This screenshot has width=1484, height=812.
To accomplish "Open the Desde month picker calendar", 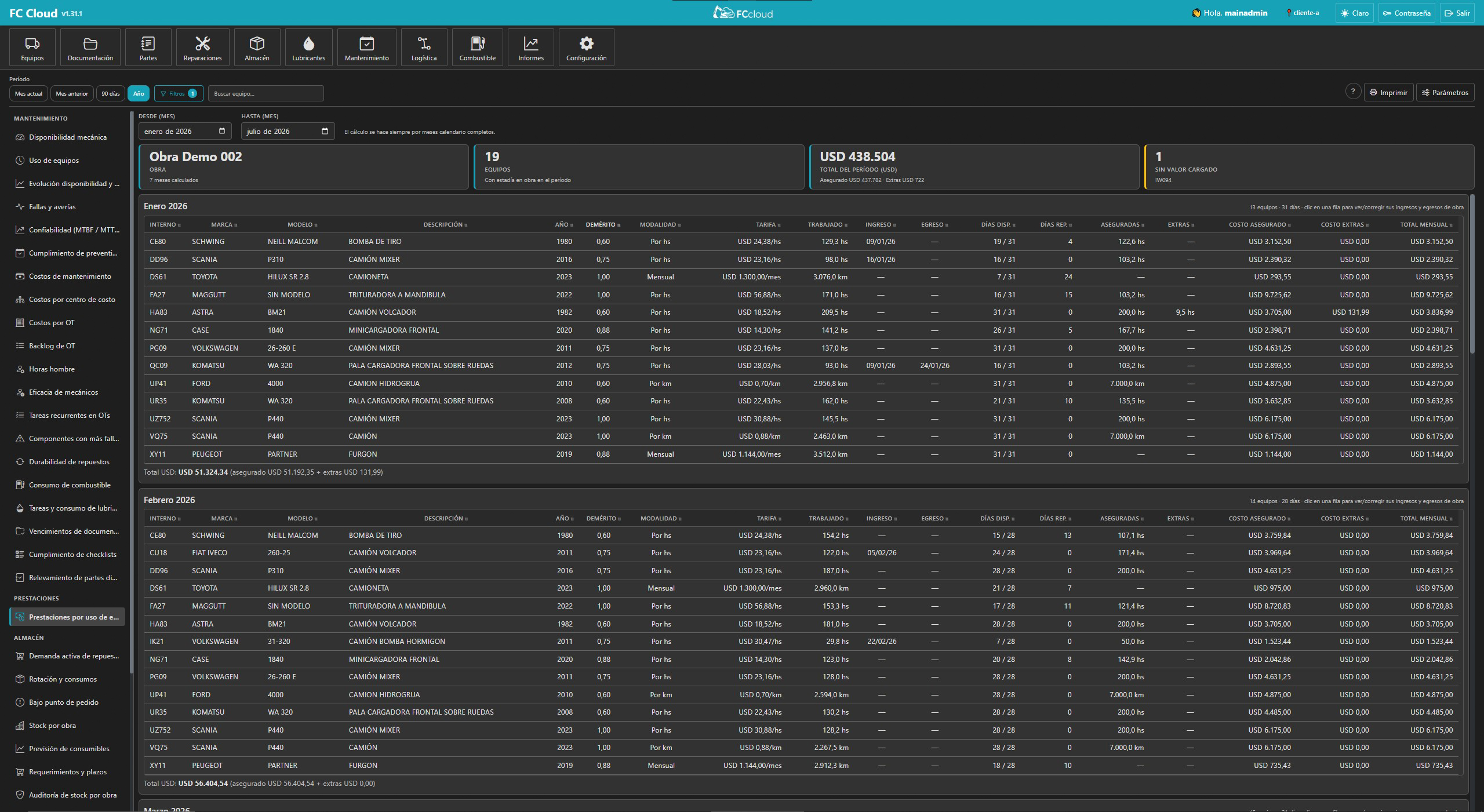I will (221, 131).
